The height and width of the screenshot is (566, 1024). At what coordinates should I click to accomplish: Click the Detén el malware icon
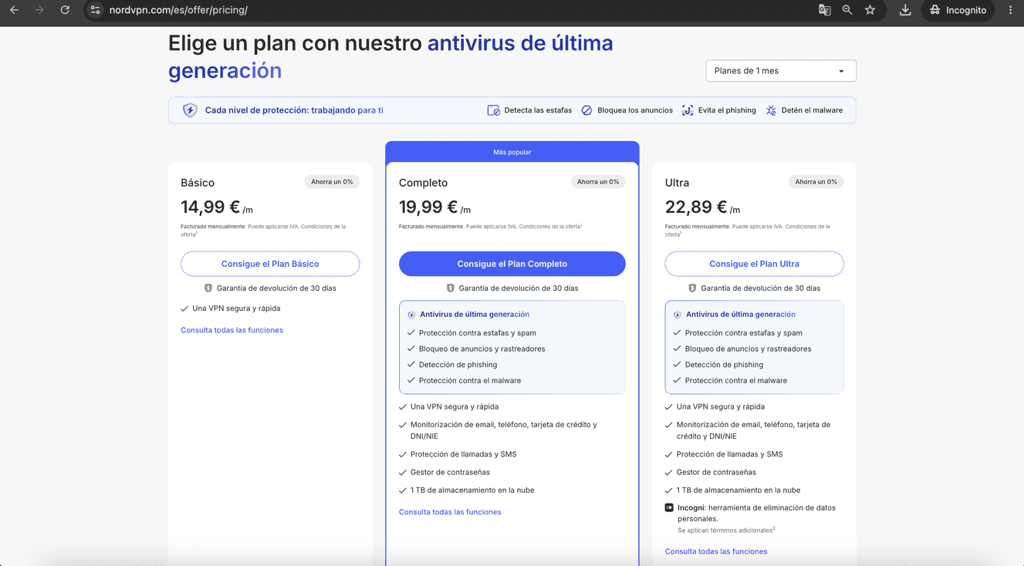(x=771, y=110)
